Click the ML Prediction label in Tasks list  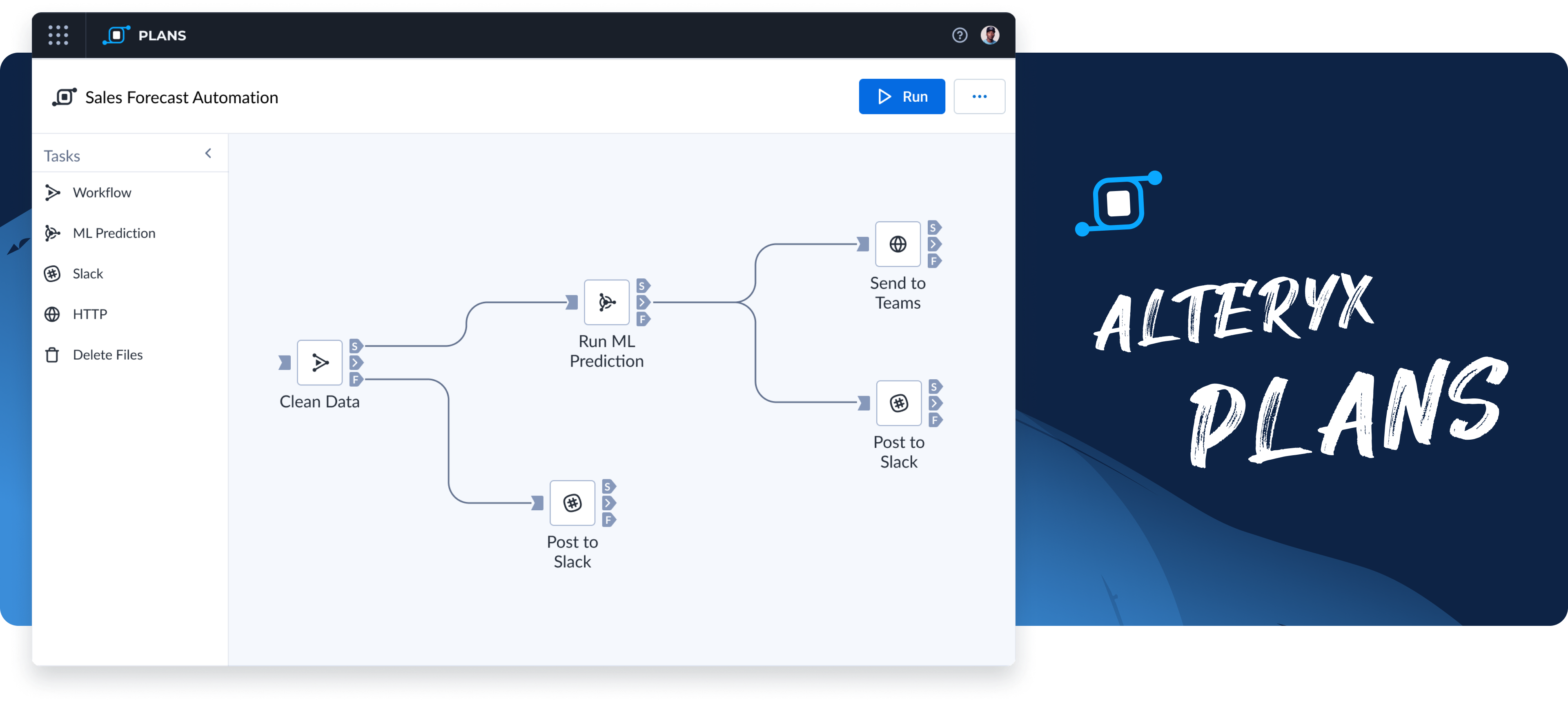[114, 233]
